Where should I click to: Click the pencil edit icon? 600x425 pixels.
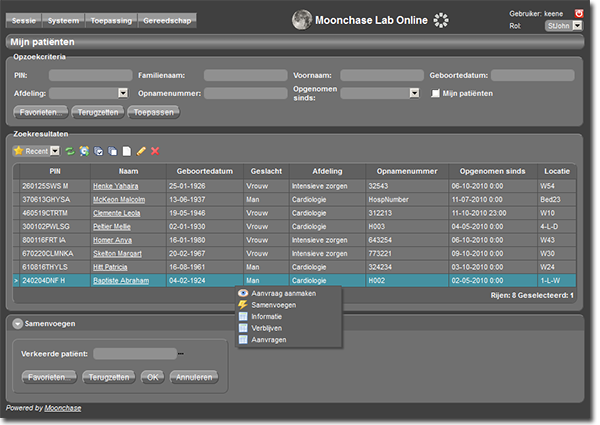pyautogui.click(x=141, y=151)
